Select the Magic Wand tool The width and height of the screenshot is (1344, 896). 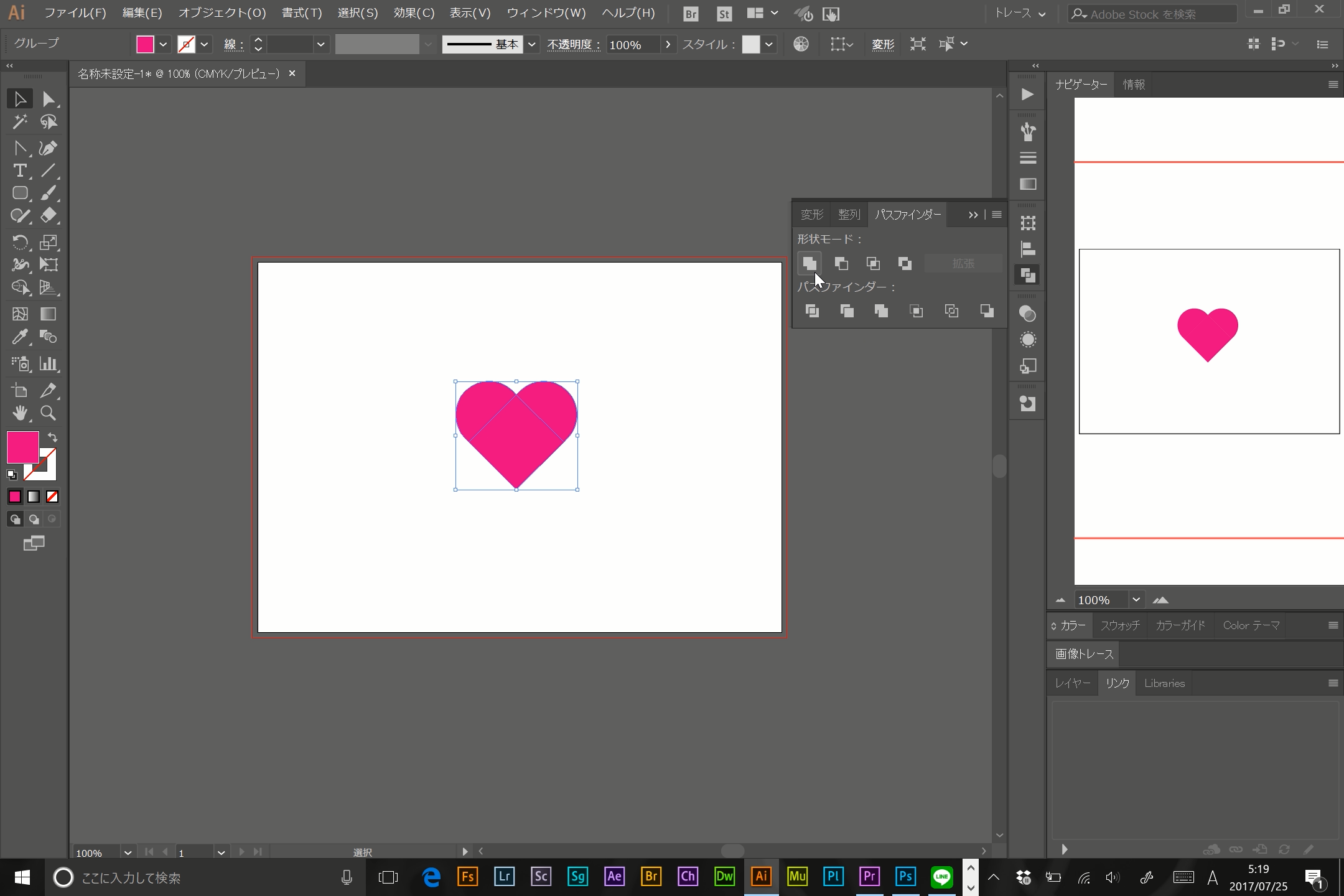pos(20,122)
